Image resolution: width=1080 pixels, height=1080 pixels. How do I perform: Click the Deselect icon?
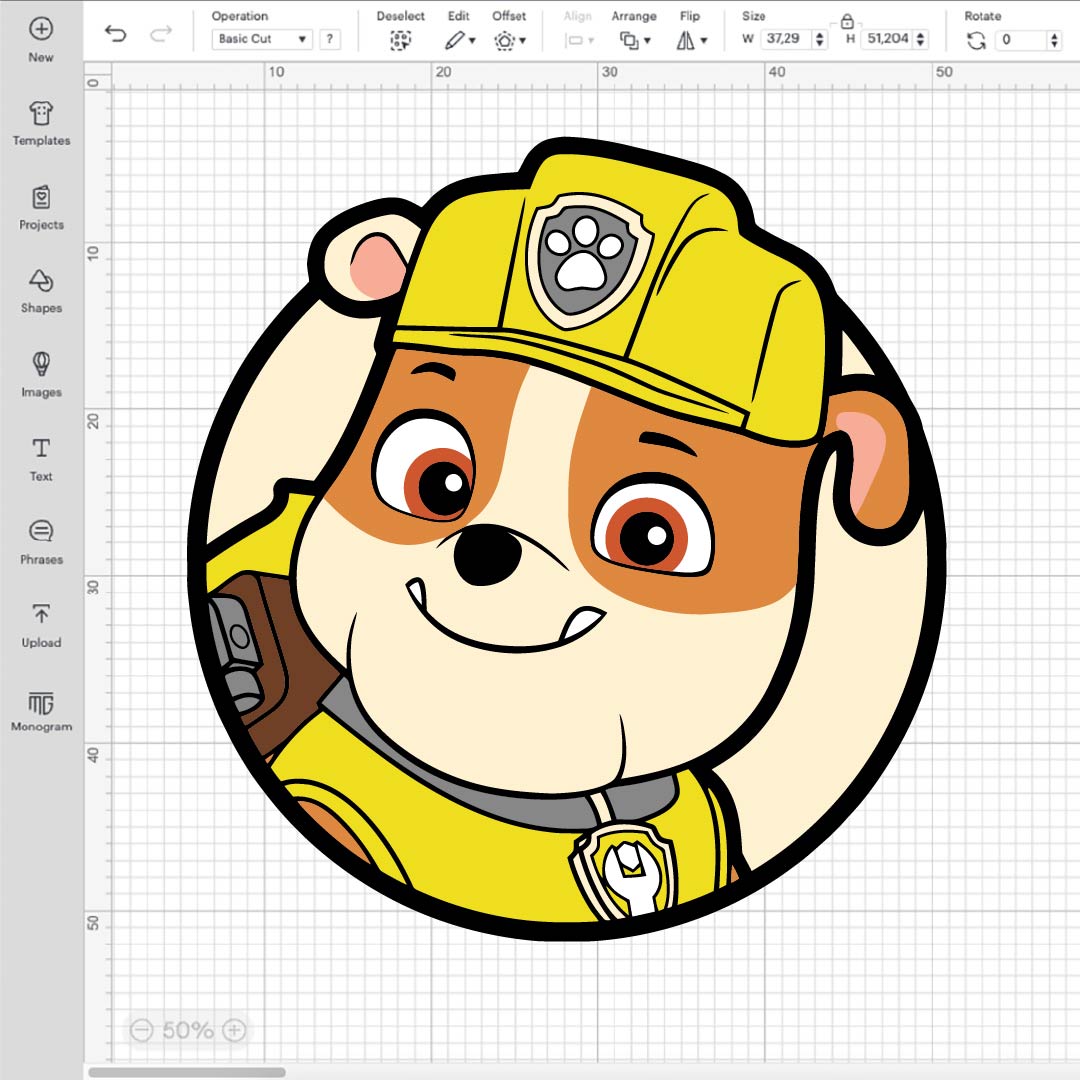pyautogui.click(x=400, y=41)
